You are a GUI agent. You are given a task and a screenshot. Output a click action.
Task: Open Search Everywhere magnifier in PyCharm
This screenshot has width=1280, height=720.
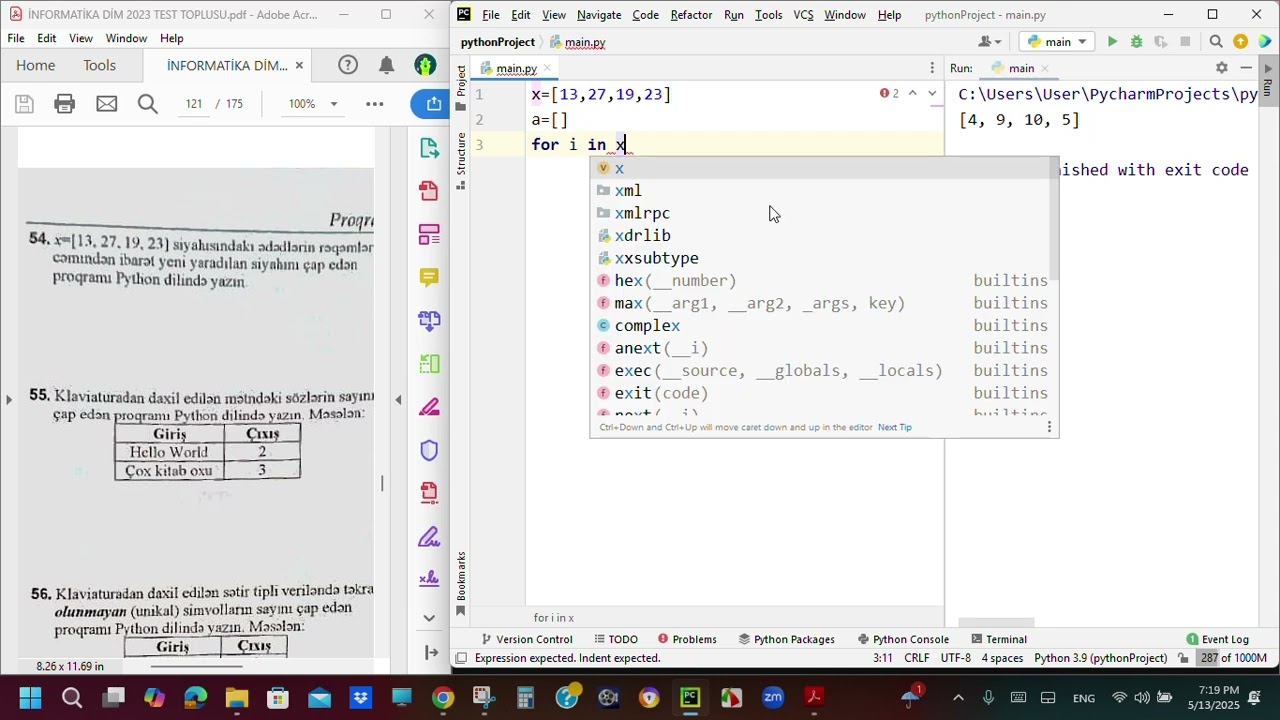coord(1216,42)
